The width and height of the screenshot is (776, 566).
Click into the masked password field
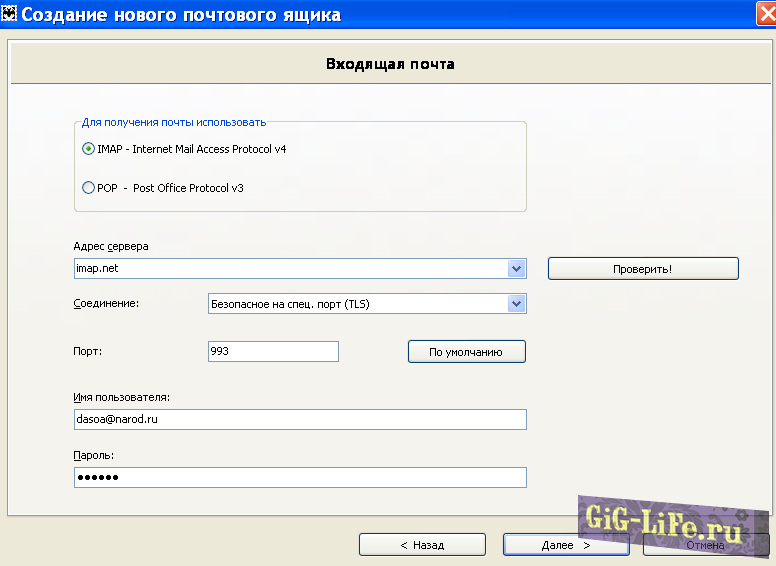(300, 478)
